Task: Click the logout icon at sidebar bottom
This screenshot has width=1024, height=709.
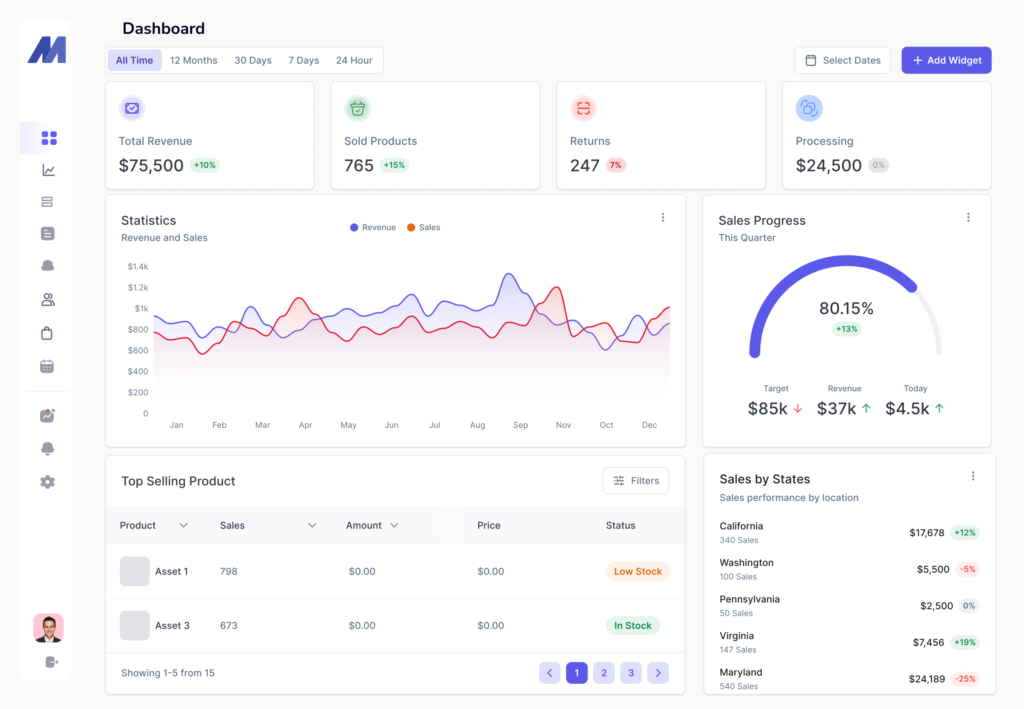Action: (x=52, y=662)
